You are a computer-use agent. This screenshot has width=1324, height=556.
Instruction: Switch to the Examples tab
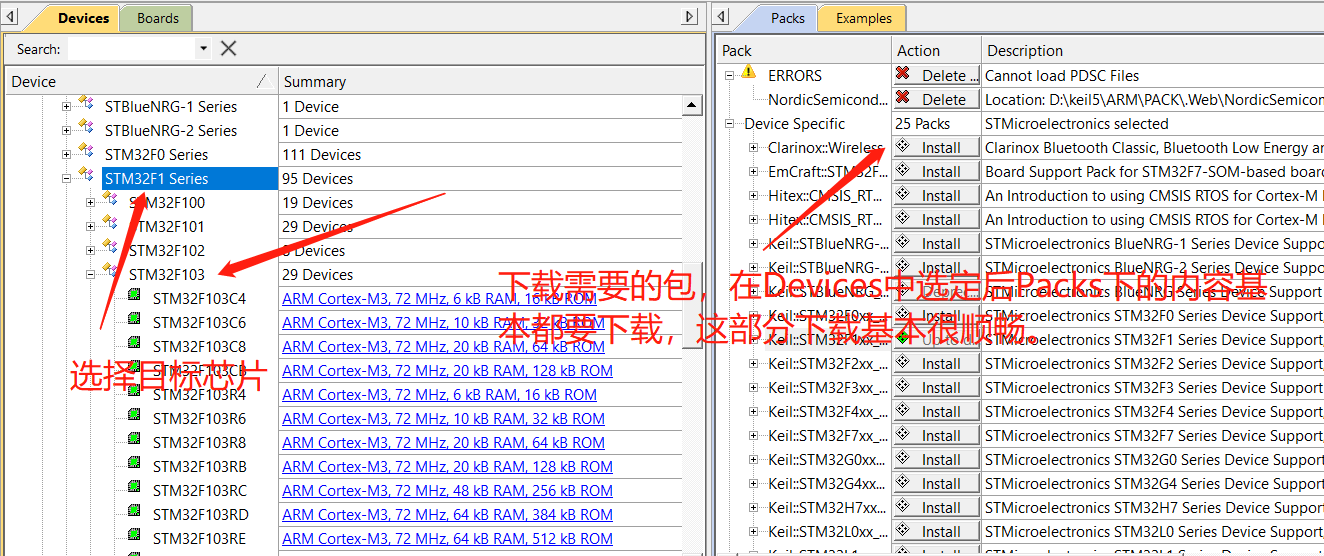click(x=863, y=18)
